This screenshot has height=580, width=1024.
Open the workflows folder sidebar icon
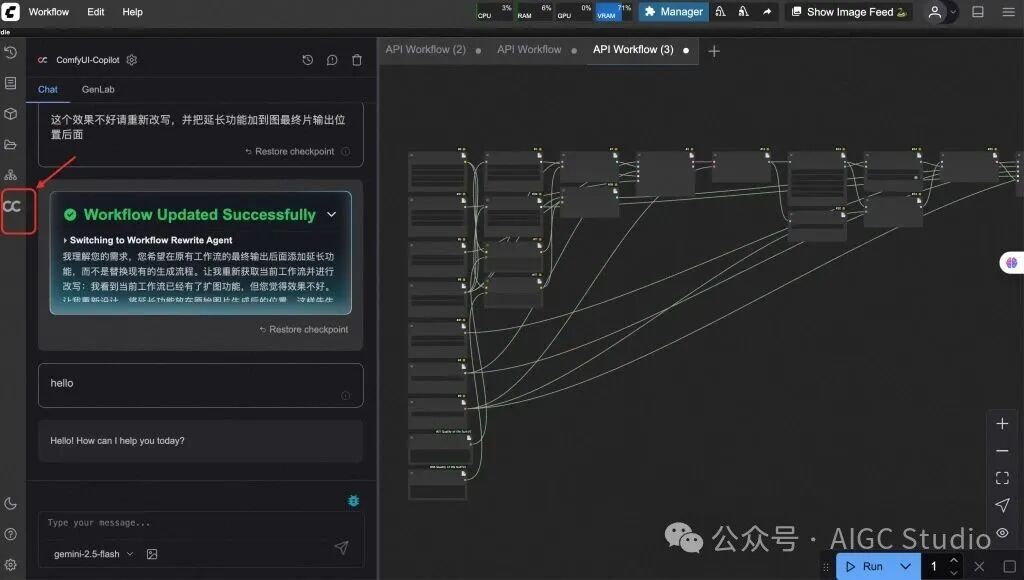[10, 144]
